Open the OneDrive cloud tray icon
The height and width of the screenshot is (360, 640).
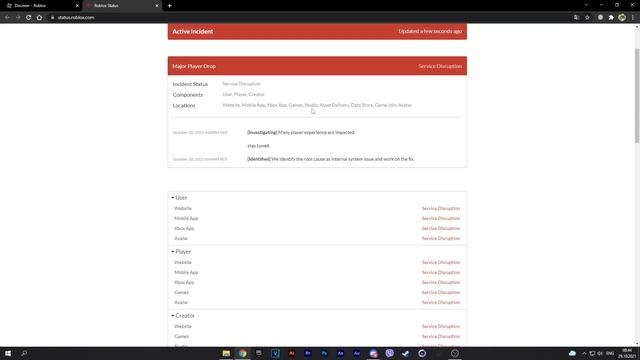pos(572,353)
